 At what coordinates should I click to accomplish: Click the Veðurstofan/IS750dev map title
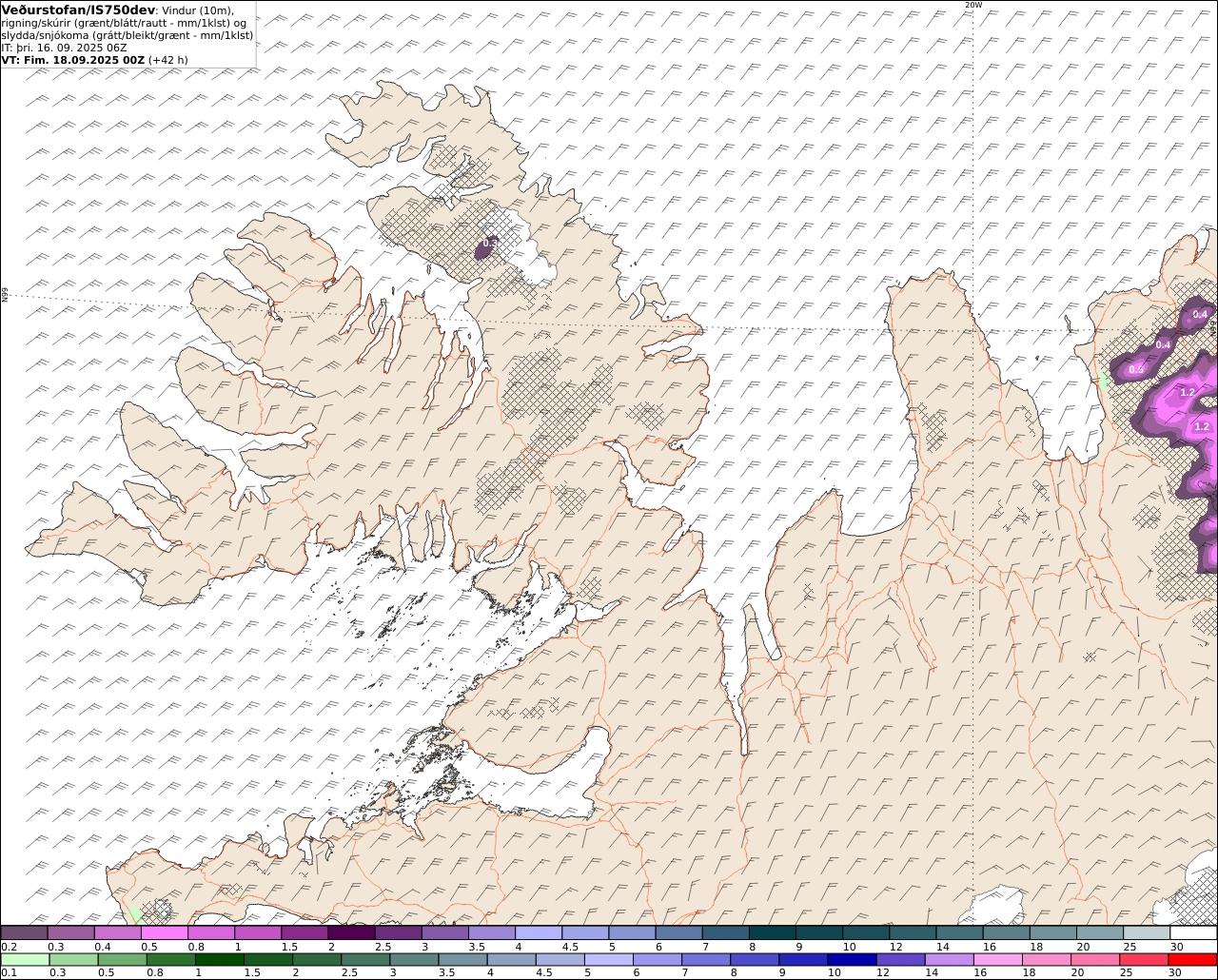pyautogui.click(x=79, y=10)
